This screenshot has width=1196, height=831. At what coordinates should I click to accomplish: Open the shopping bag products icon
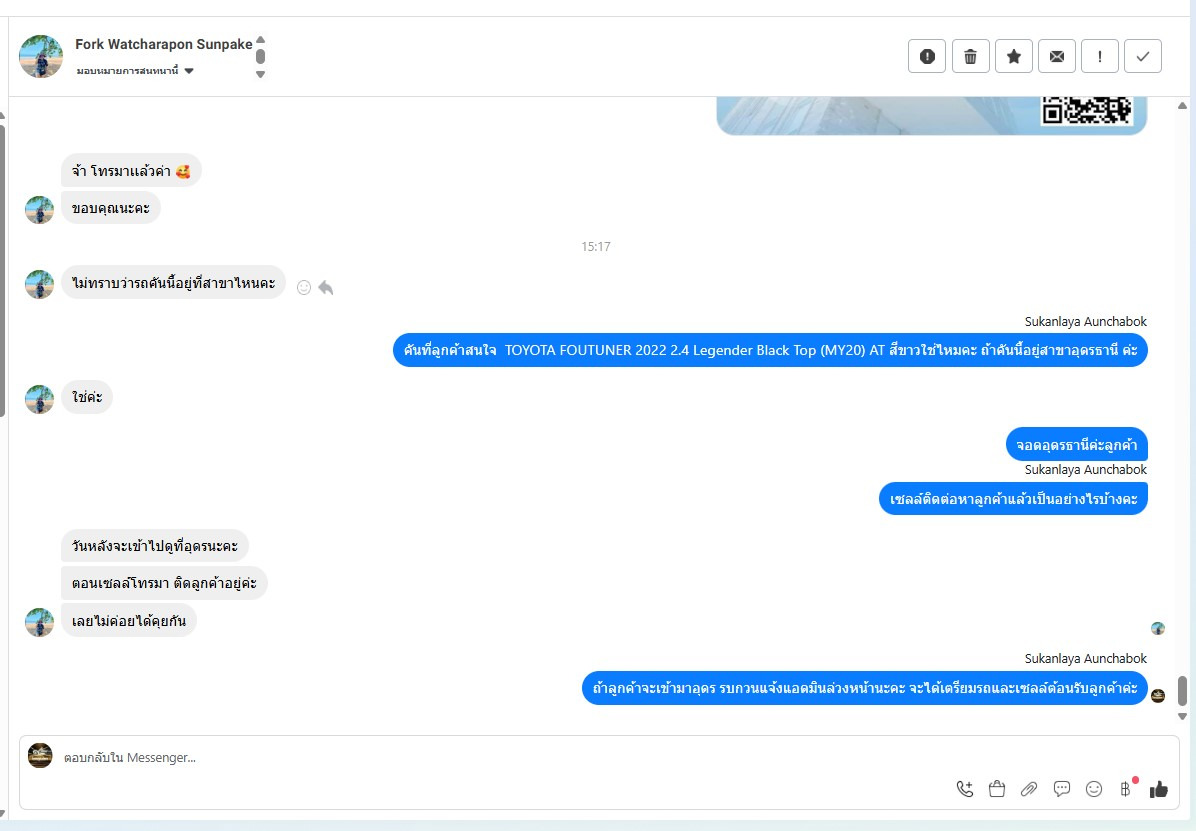coord(997,789)
